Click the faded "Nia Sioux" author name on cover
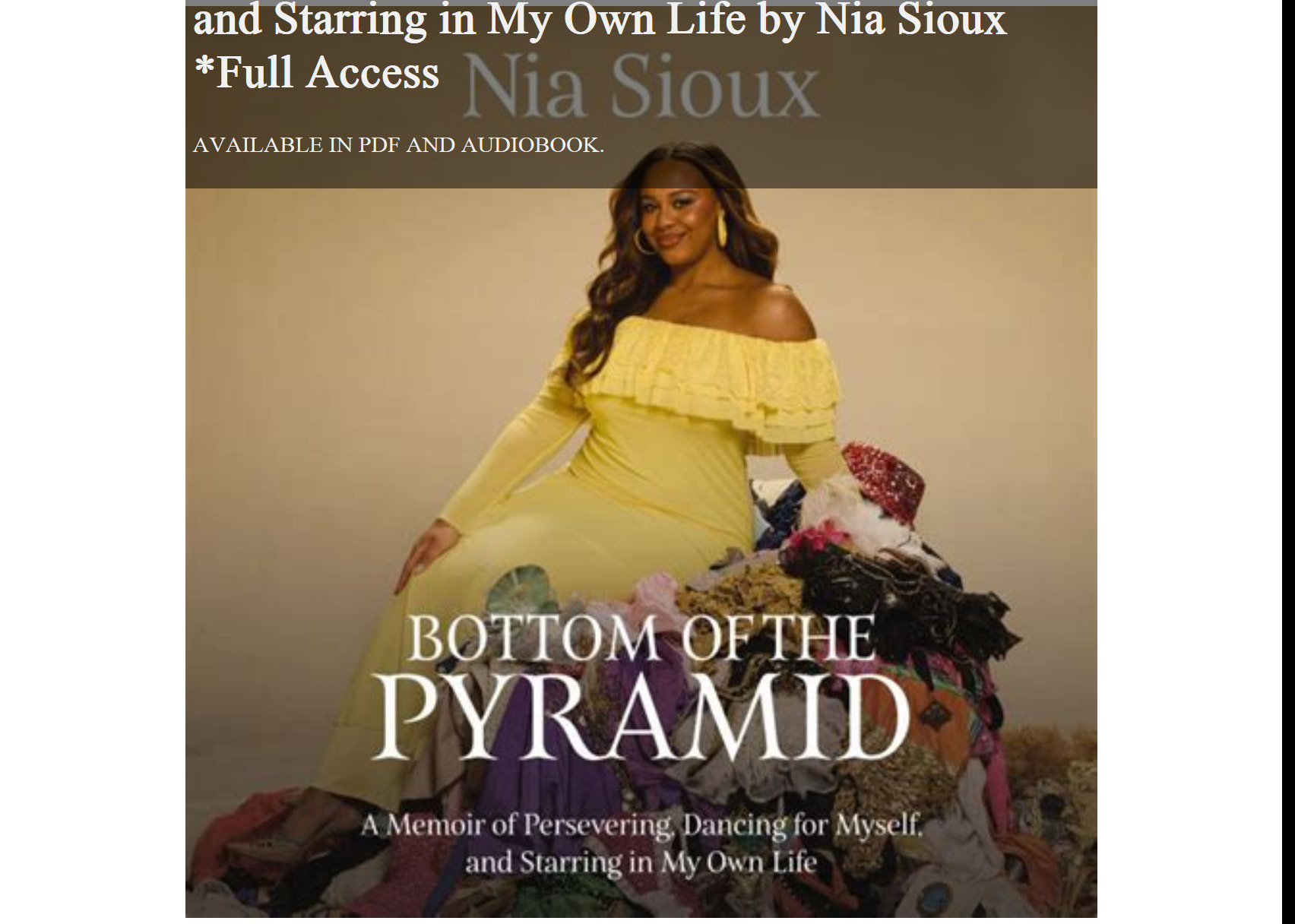Image resolution: width=1295 pixels, height=924 pixels. coord(641,87)
